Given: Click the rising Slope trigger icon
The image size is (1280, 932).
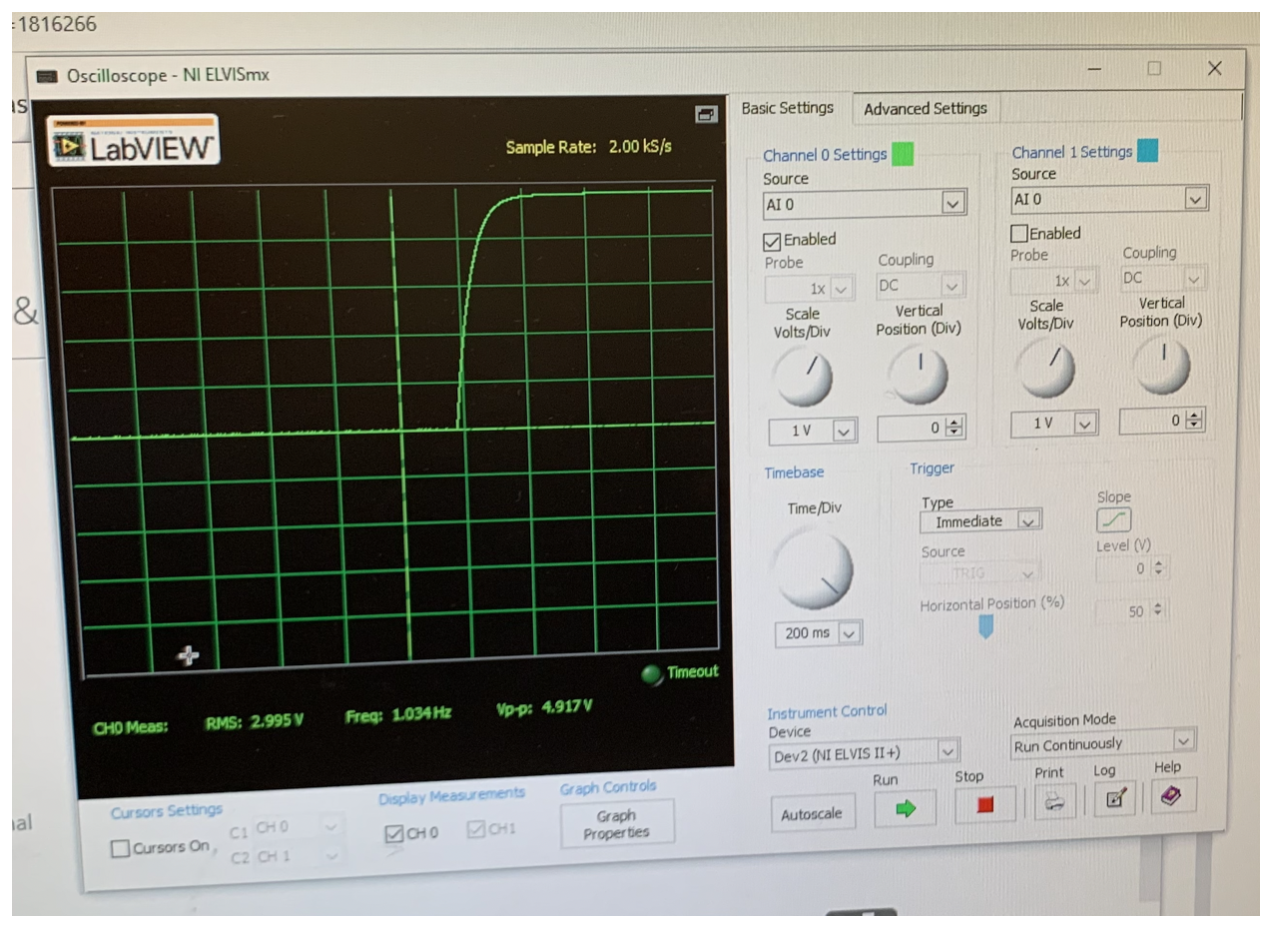Looking at the screenshot, I should pos(1116,521).
